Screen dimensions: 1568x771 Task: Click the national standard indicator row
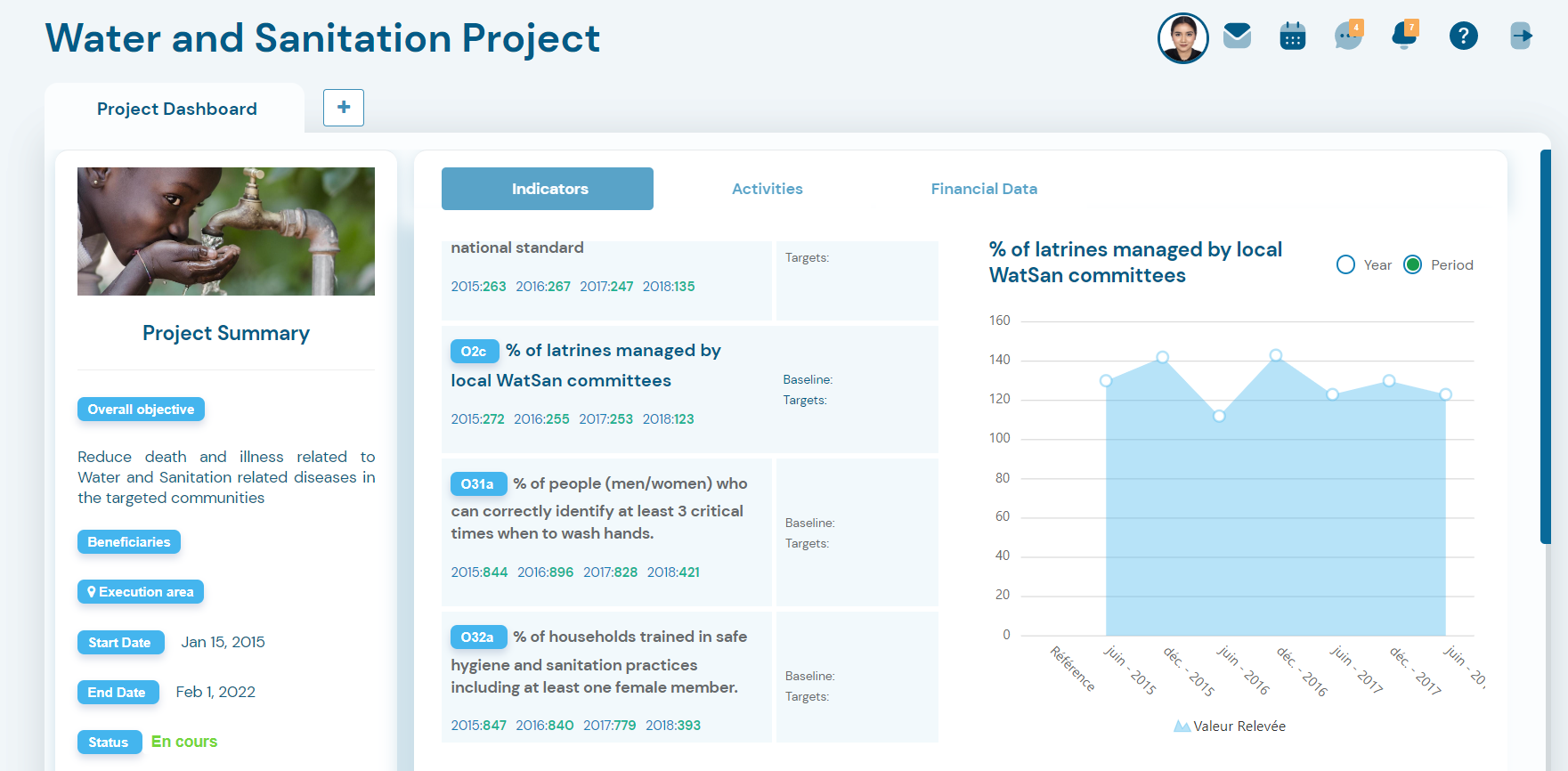[690, 280]
